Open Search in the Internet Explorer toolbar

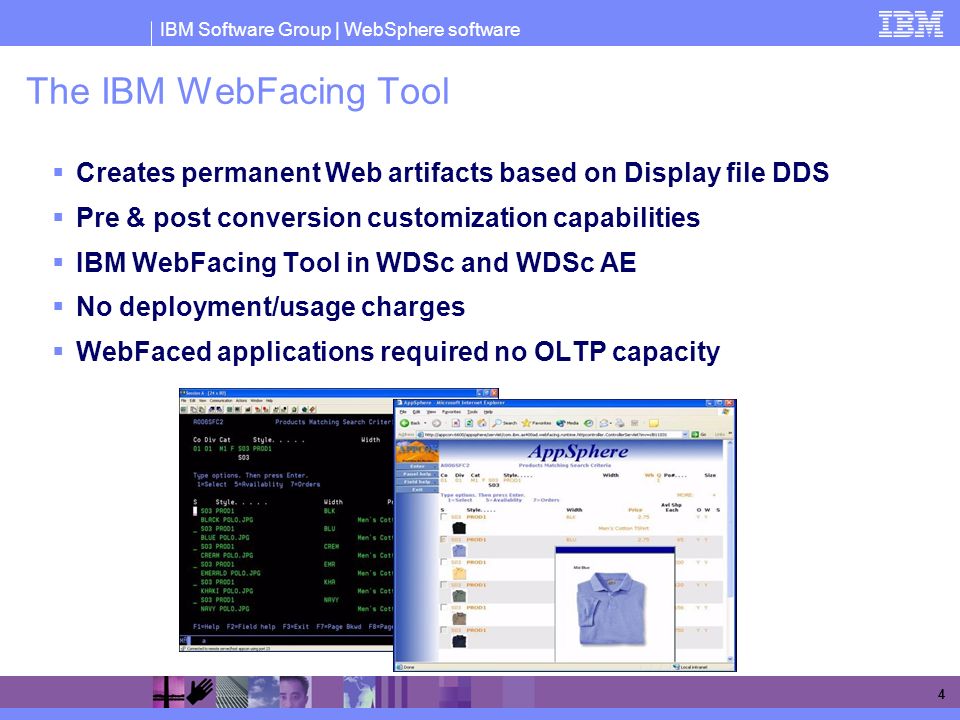tap(504, 423)
